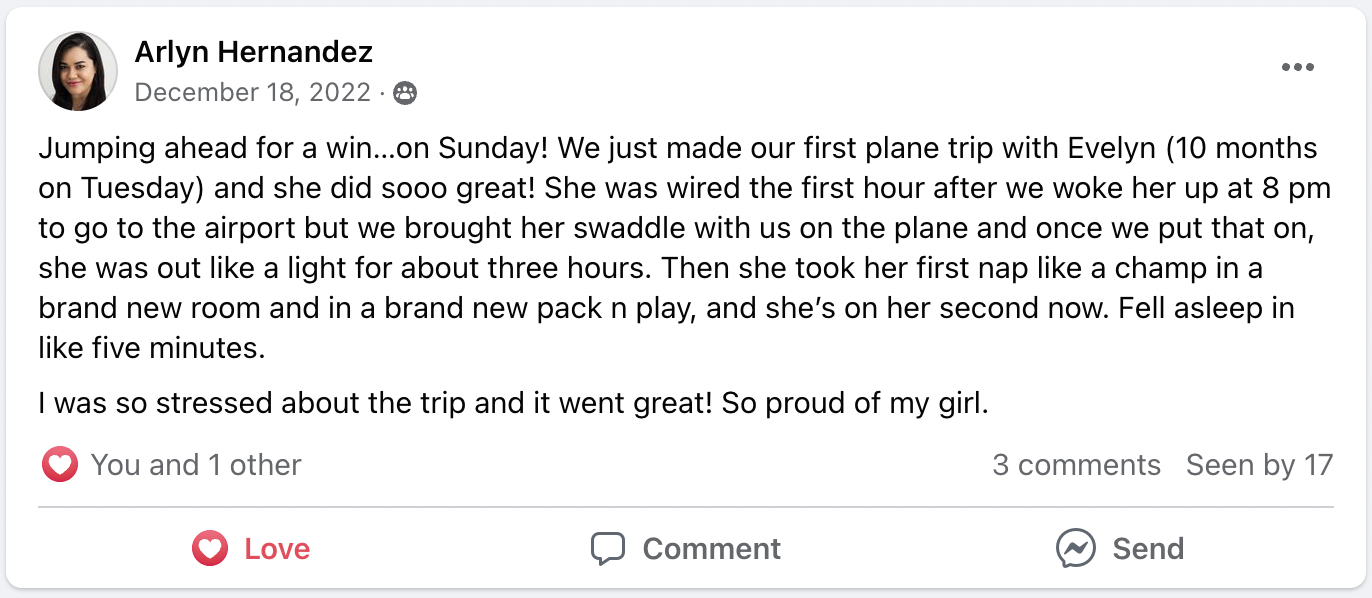Click the speech bubble Comment icon

[x=608, y=549]
